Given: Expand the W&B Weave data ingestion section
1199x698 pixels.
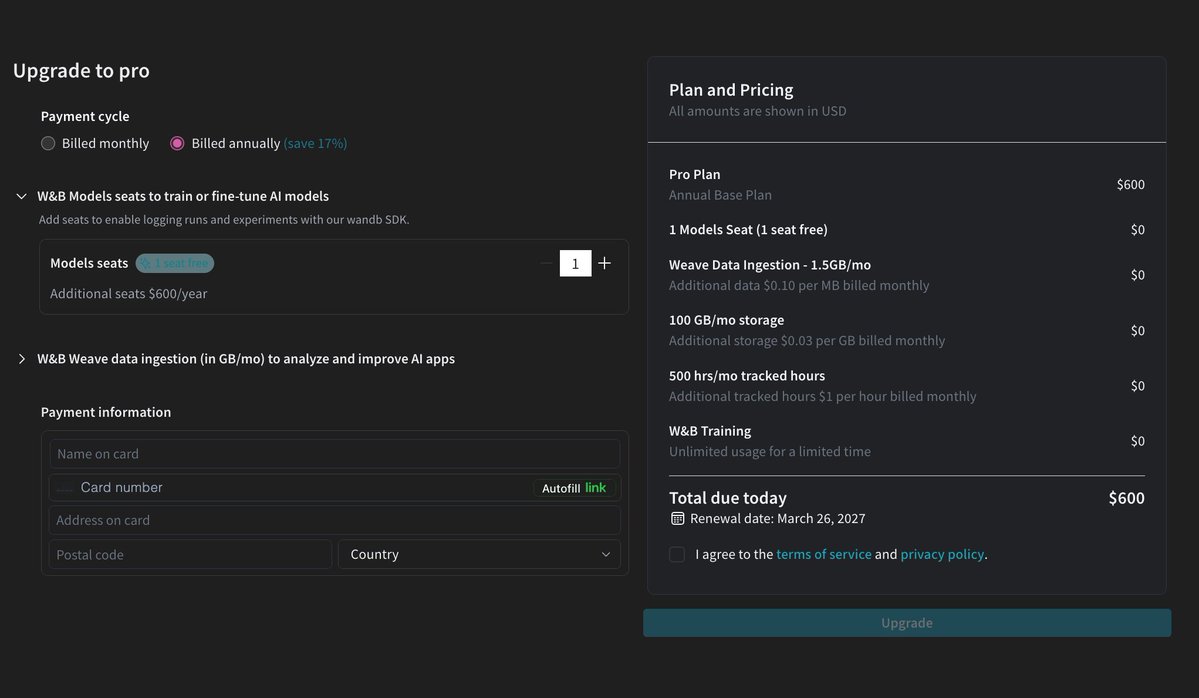Looking at the screenshot, I should (21, 359).
